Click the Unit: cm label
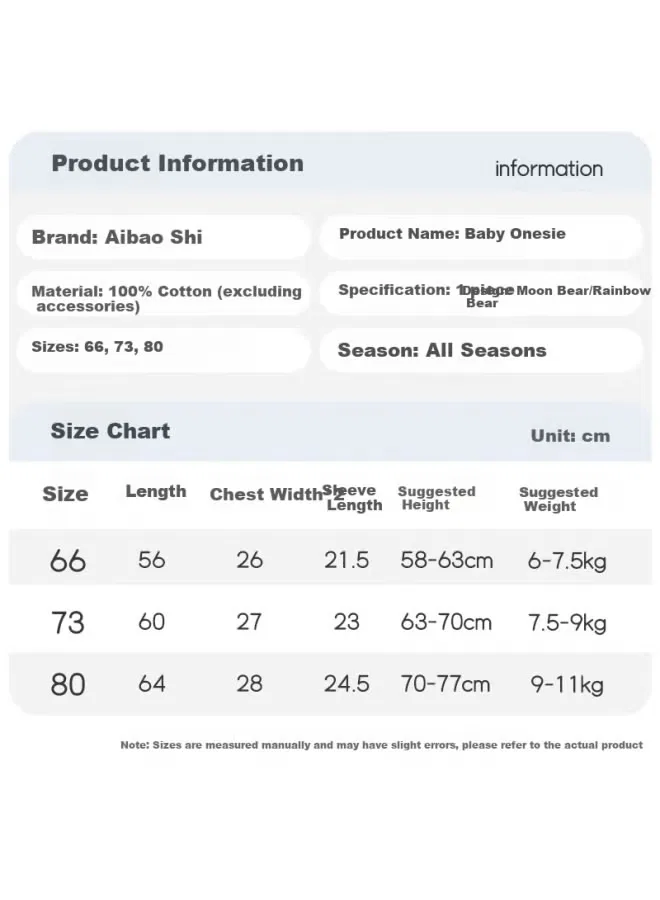 (570, 436)
